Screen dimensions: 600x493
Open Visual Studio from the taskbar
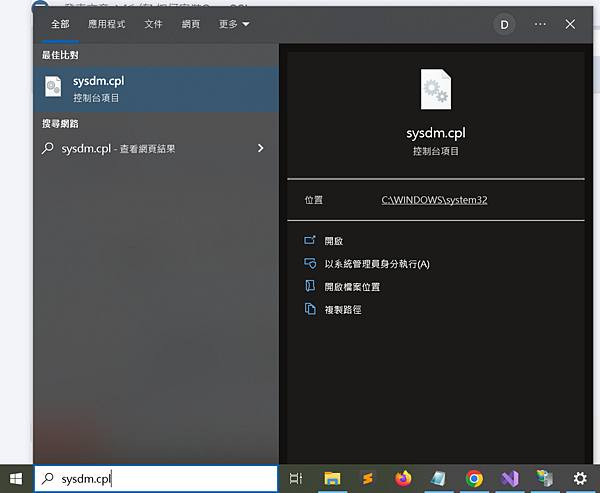tap(510, 478)
